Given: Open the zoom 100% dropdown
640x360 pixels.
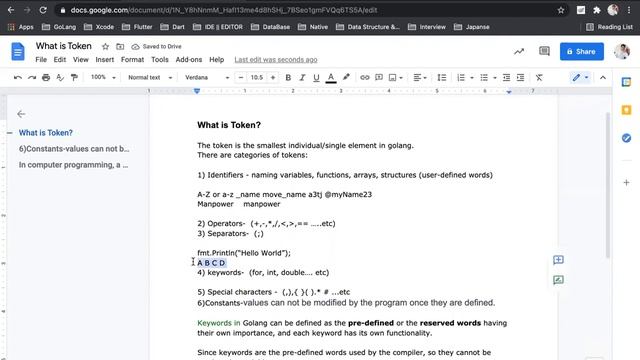Looking at the screenshot, I should tap(103, 77).
